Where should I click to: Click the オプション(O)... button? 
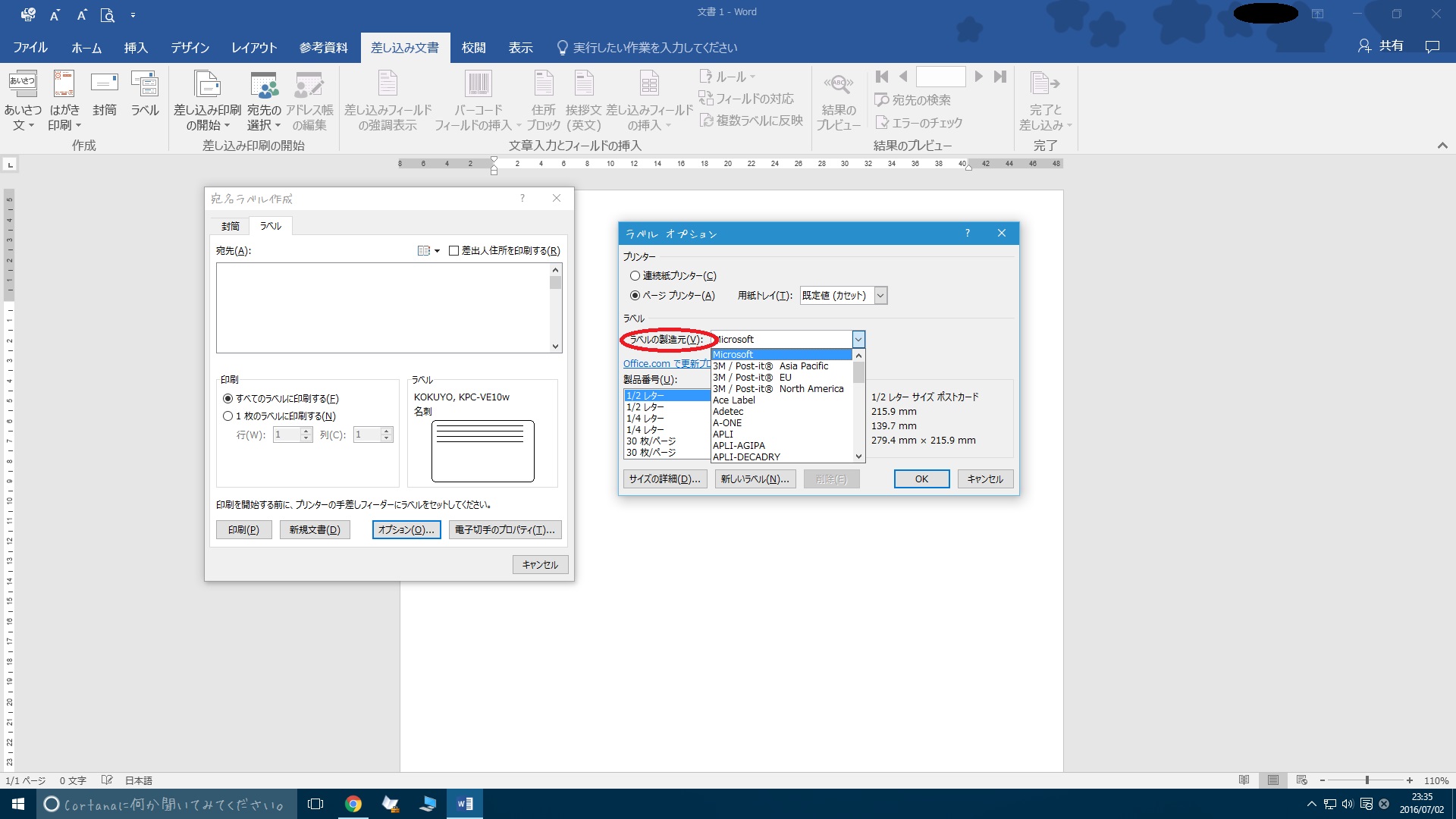(x=406, y=530)
